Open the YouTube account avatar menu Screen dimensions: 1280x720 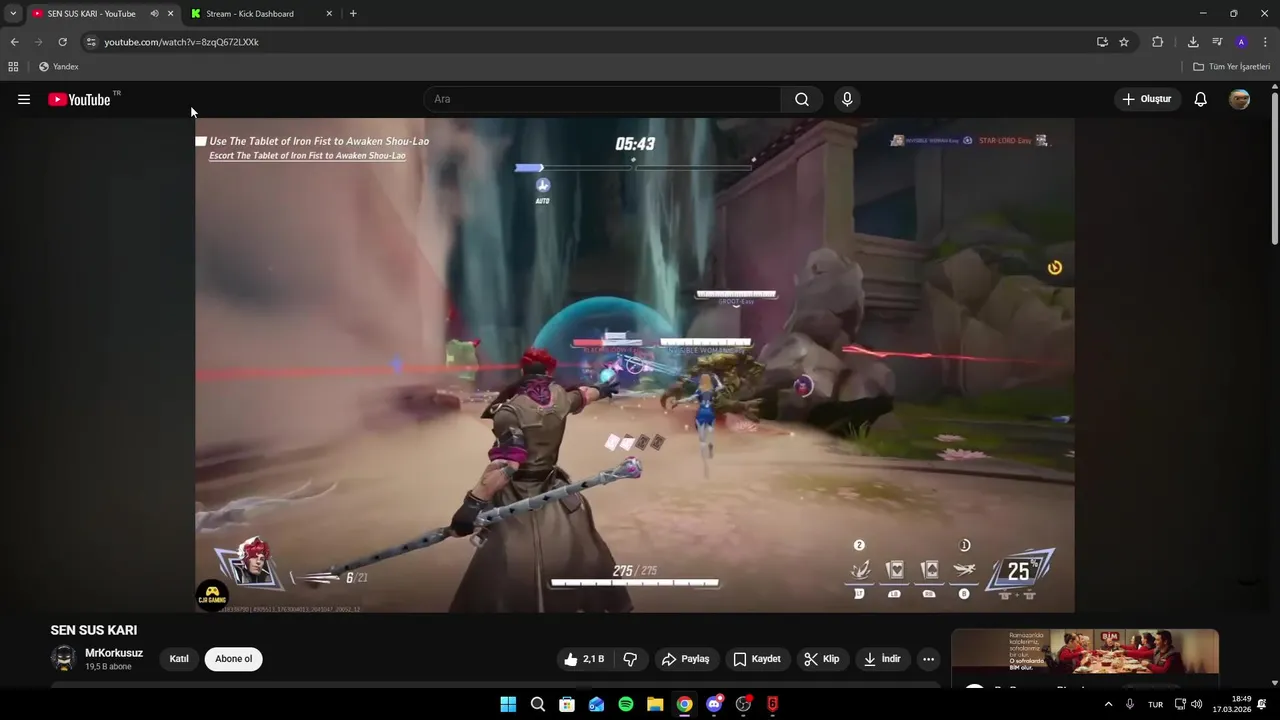(1239, 99)
